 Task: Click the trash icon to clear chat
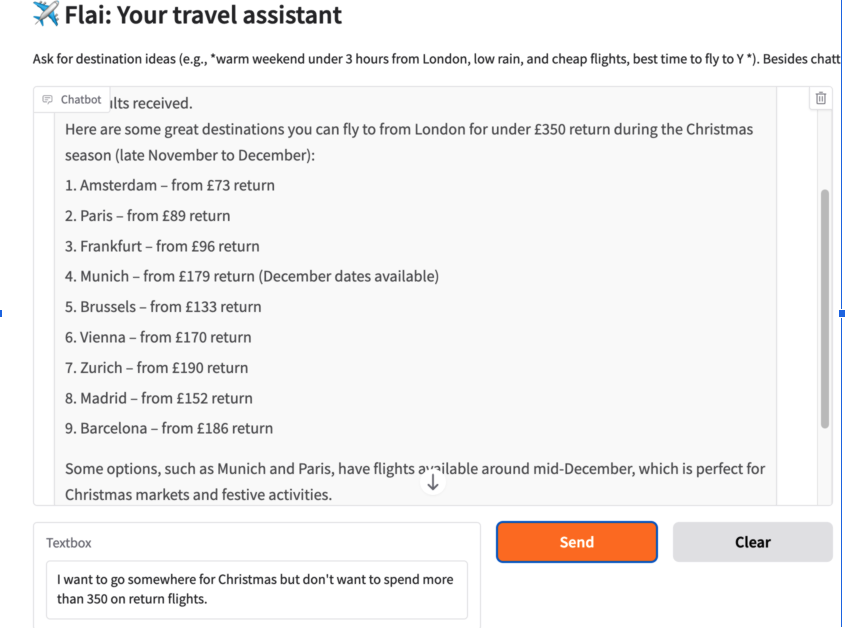point(821,98)
